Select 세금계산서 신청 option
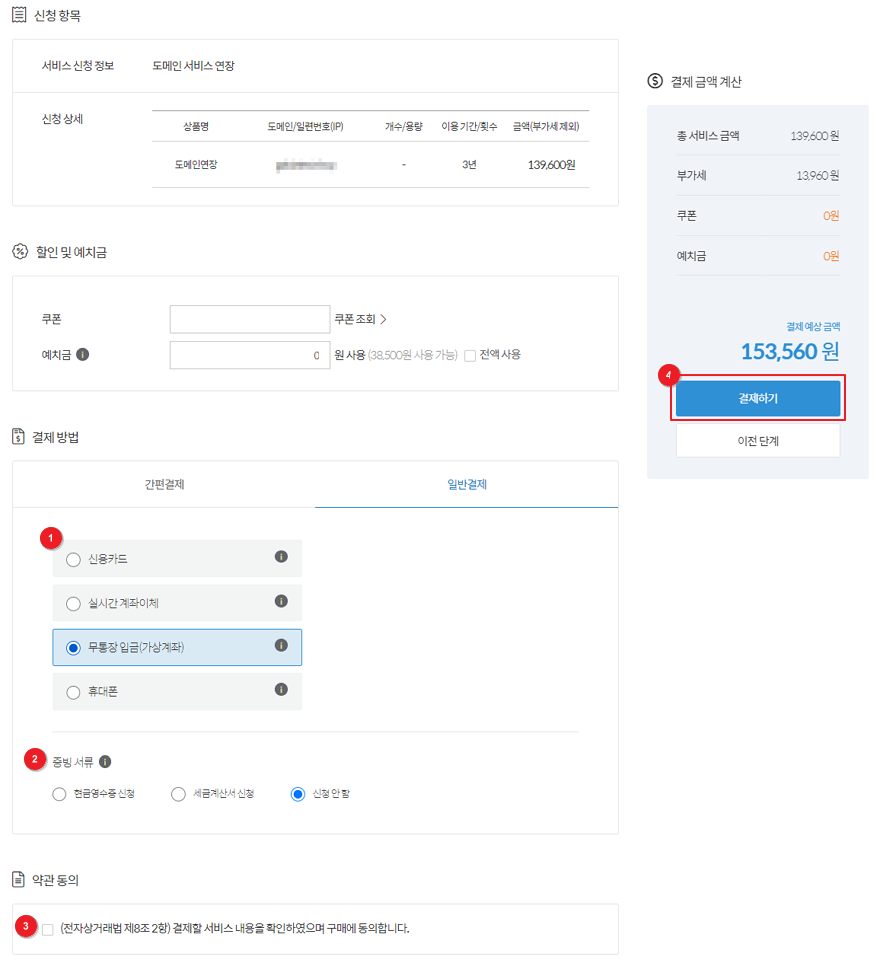 pos(178,794)
